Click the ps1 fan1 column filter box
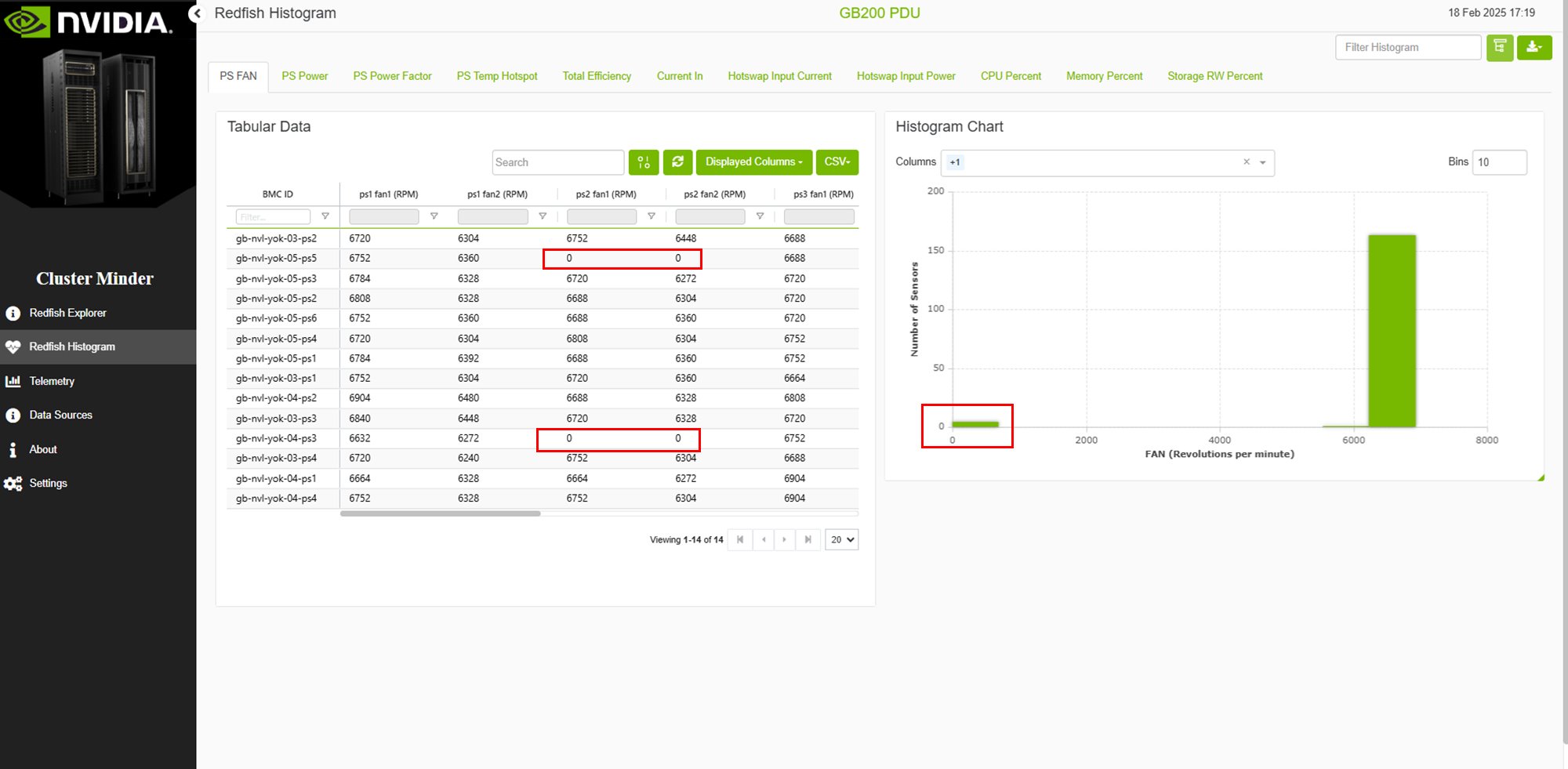Screen dimensions: 1568x769 click(x=384, y=217)
